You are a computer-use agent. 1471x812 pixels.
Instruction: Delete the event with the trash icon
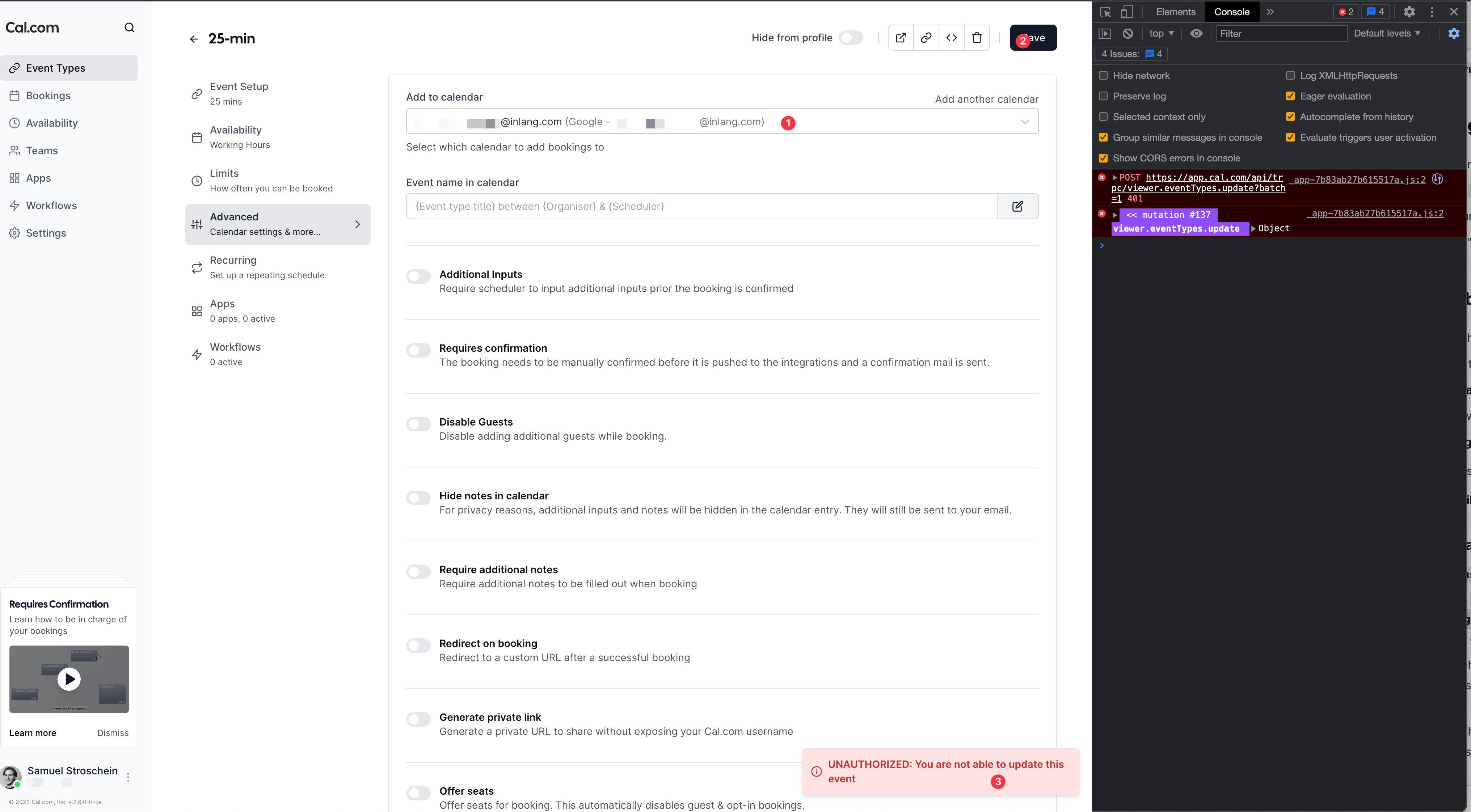(977, 38)
